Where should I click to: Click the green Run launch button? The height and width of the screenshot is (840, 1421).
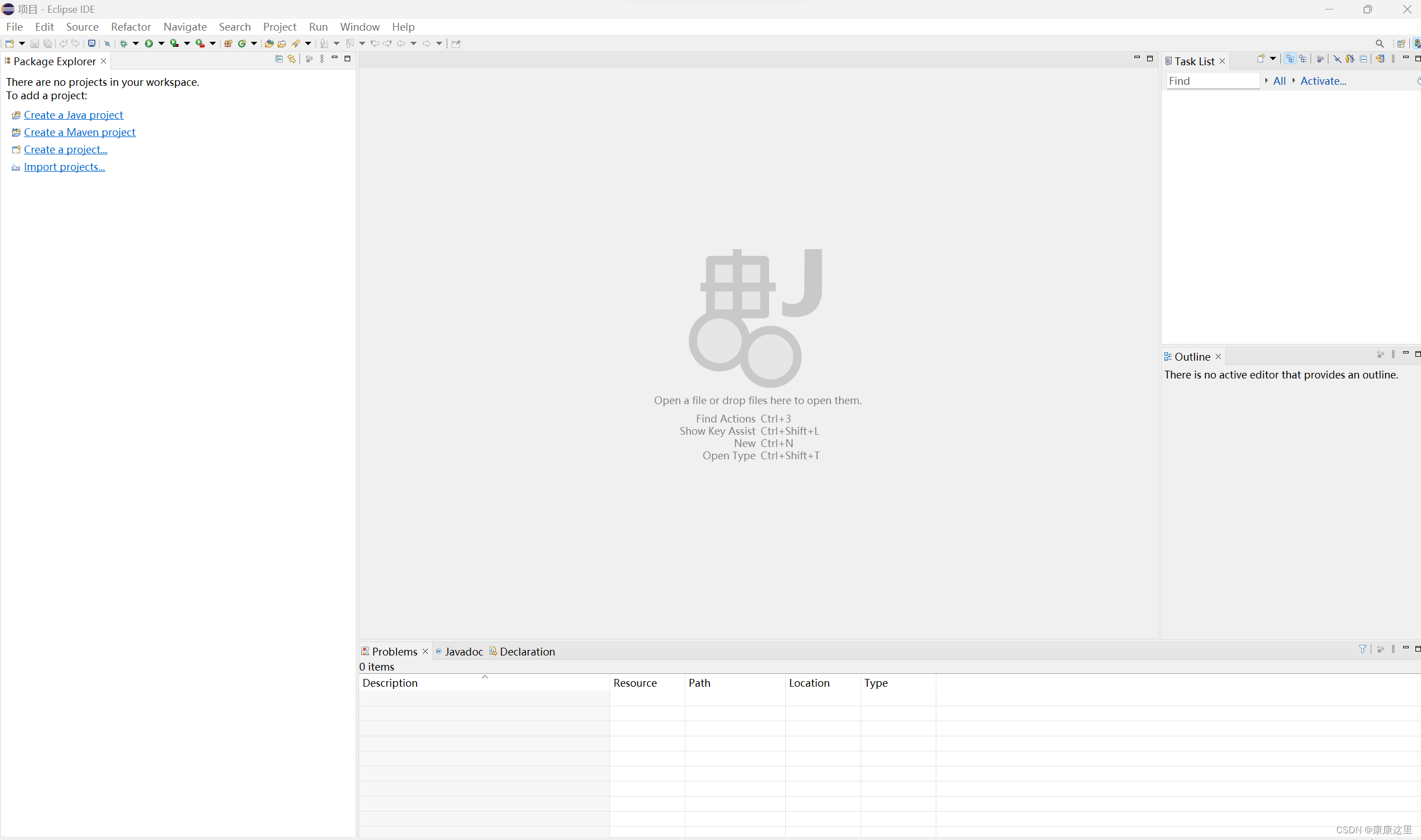(x=149, y=43)
